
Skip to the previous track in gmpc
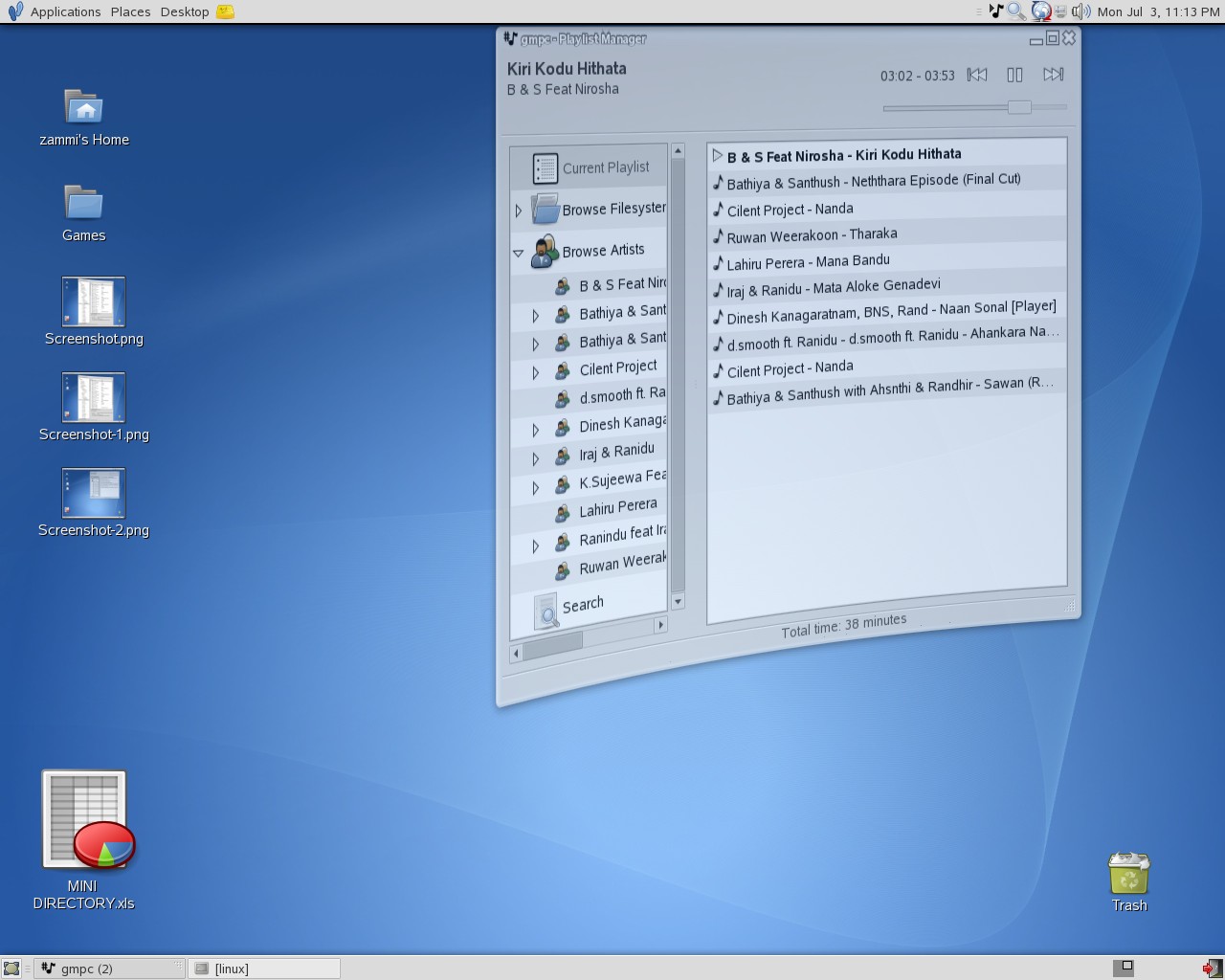click(x=976, y=75)
